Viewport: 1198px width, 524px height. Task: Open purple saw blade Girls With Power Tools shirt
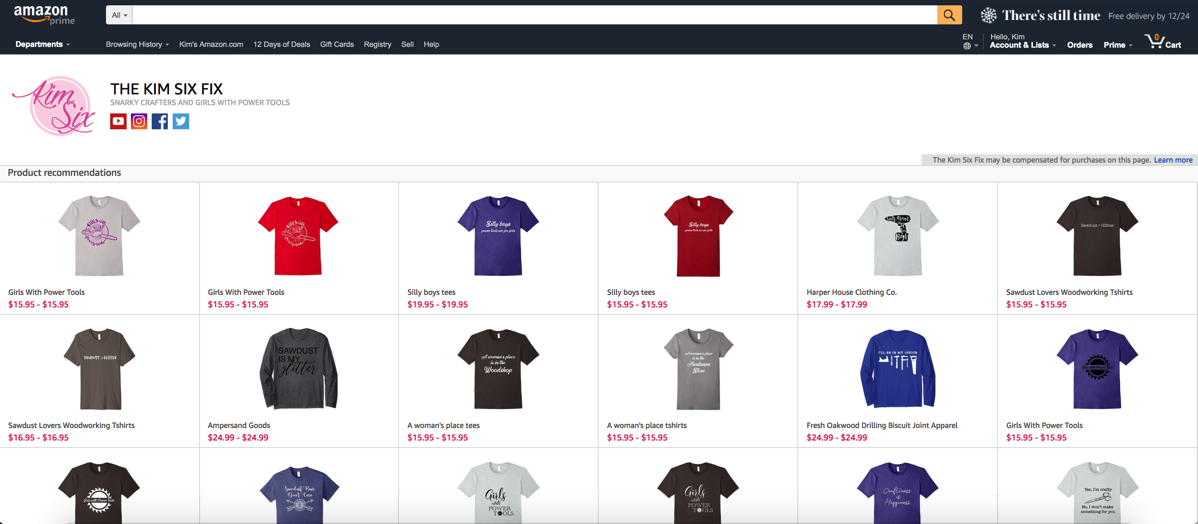pos(1097,368)
